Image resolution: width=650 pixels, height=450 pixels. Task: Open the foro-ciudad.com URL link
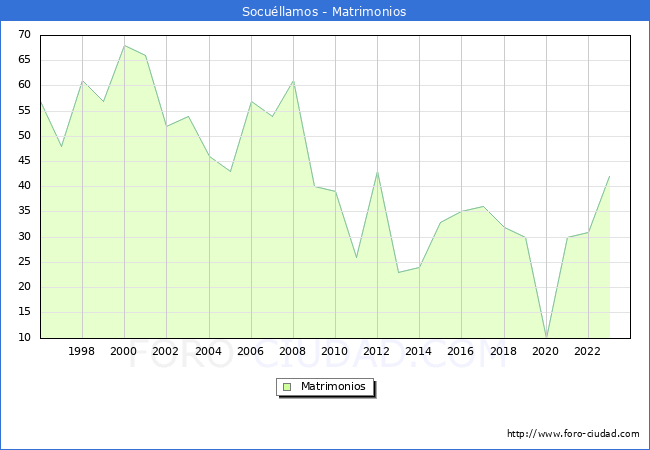point(573,434)
